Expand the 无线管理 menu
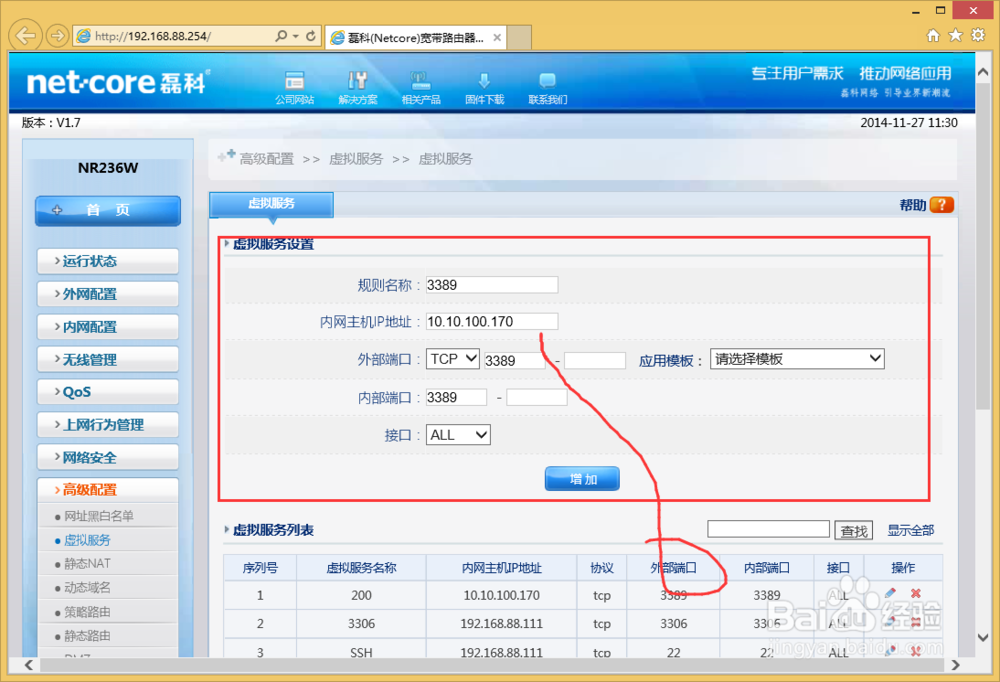Viewport: 1000px width, 682px height. click(x=108, y=360)
